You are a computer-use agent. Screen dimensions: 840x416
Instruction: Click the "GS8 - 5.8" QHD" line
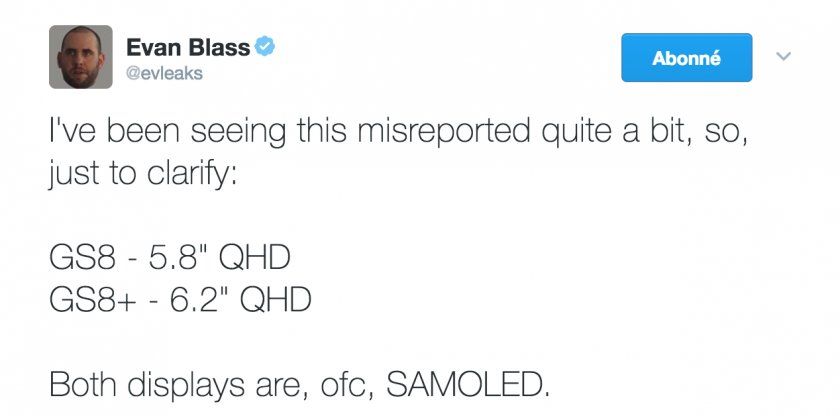[x=170, y=257]
